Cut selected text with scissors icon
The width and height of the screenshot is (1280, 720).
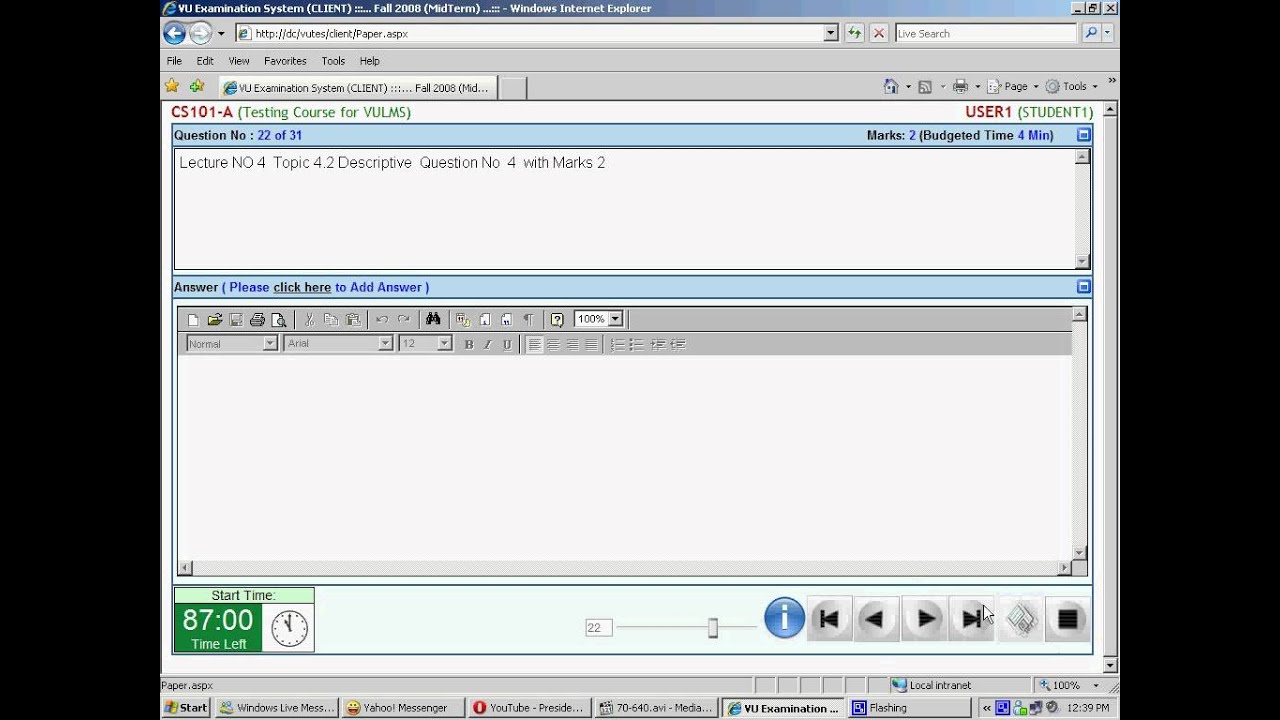309,320
